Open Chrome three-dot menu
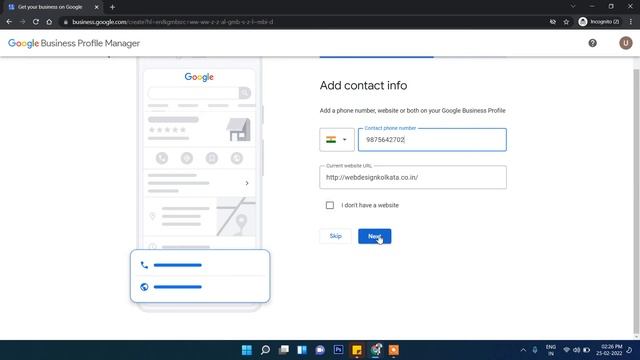Image resolution: width=640 pixels, height=360 pixels. pyautogui.click(x=631, y=22)
